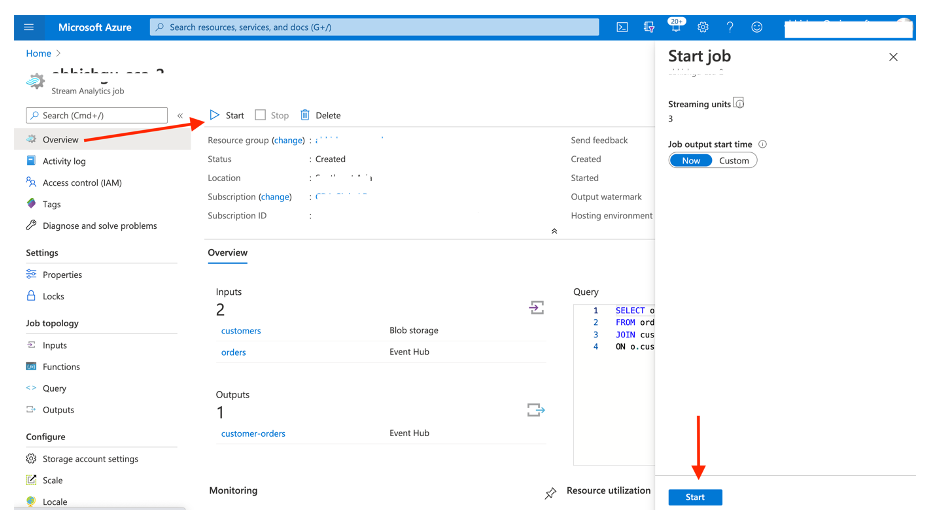Open the Directory and subscription filter icon
This screenshot has width=927, height=525.
(x=649, y=27)
